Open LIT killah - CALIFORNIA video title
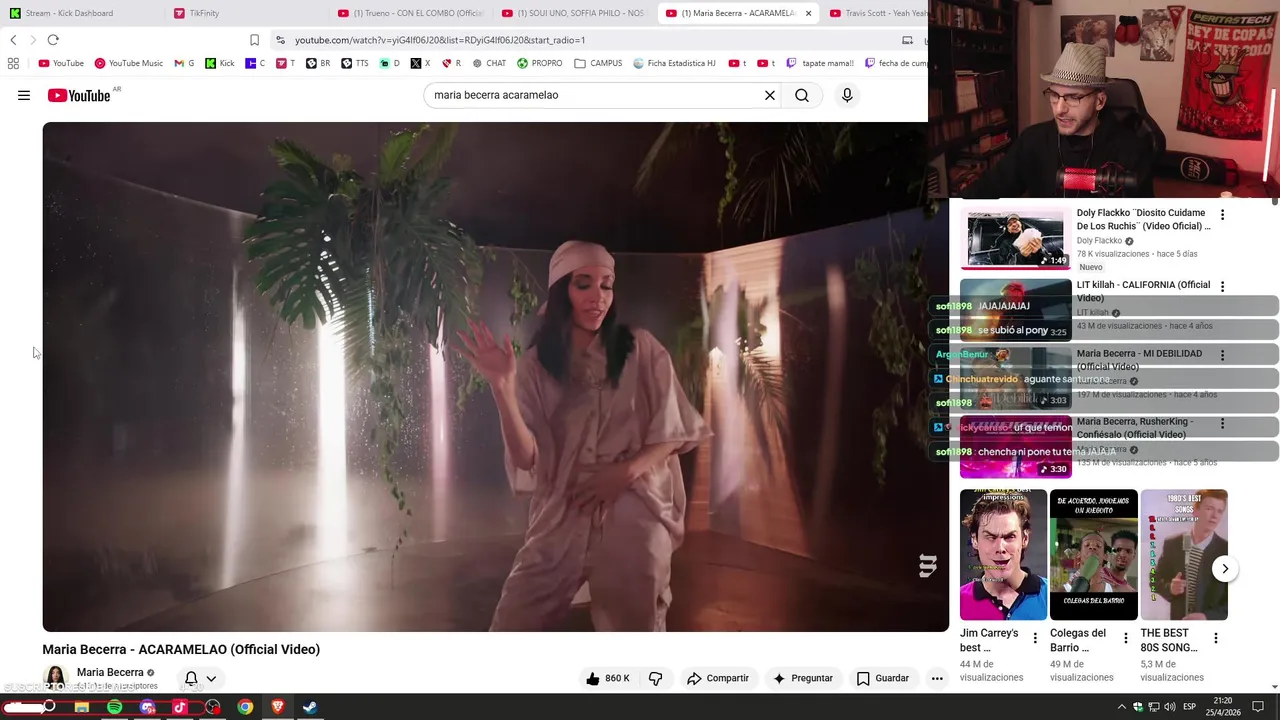The height and width of the screenshot is (720, 1280). pyautogui.click(x=1143, y=291)
